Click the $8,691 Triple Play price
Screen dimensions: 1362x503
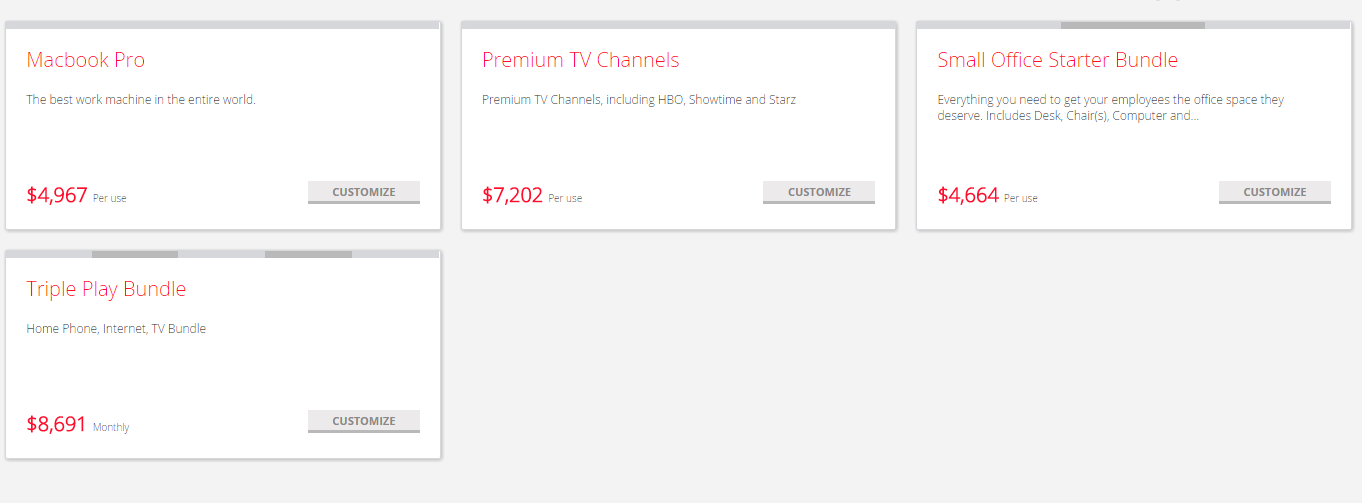tap(57, 424)
